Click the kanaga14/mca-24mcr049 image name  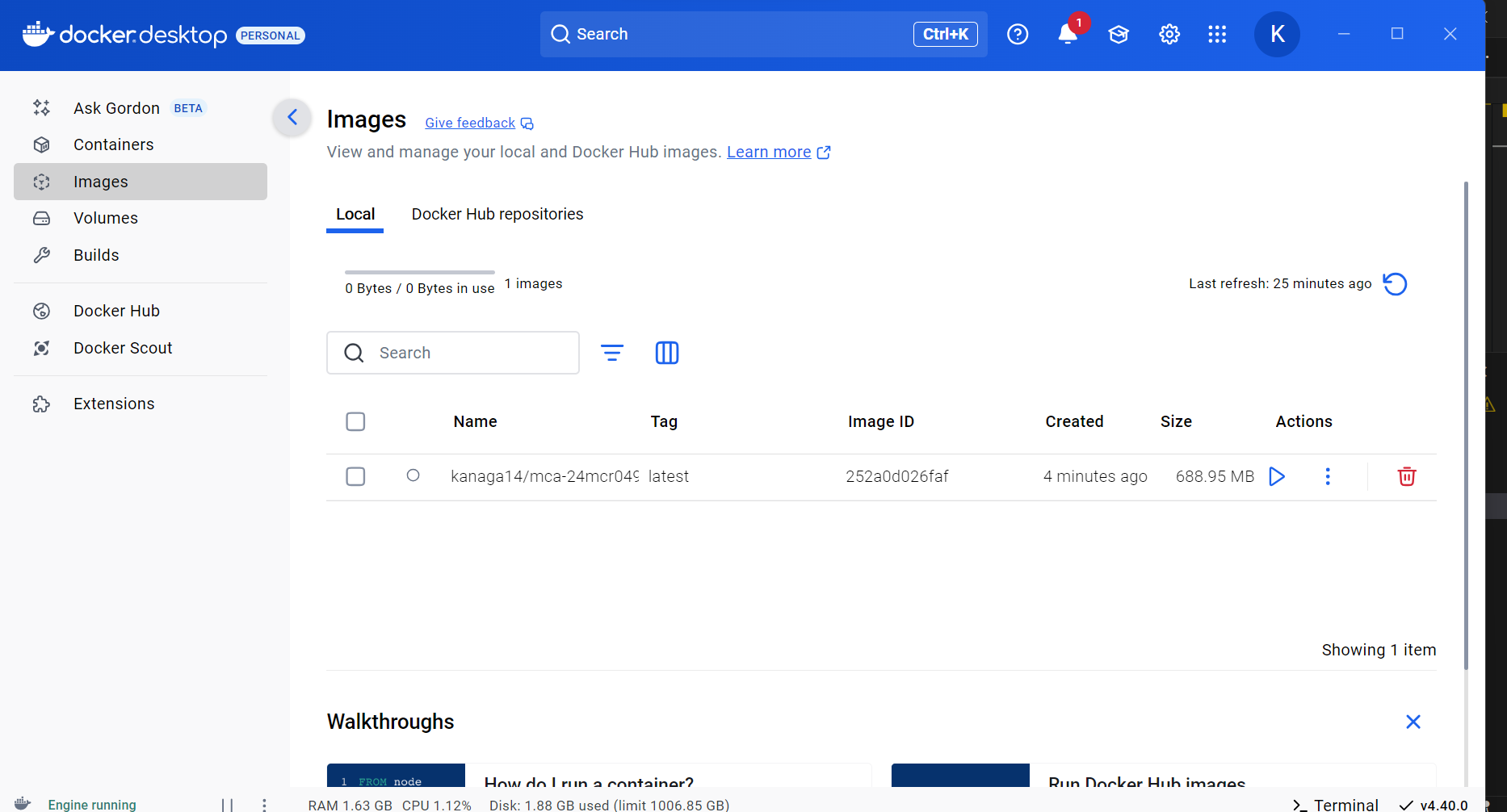click(x=544, y=476)
